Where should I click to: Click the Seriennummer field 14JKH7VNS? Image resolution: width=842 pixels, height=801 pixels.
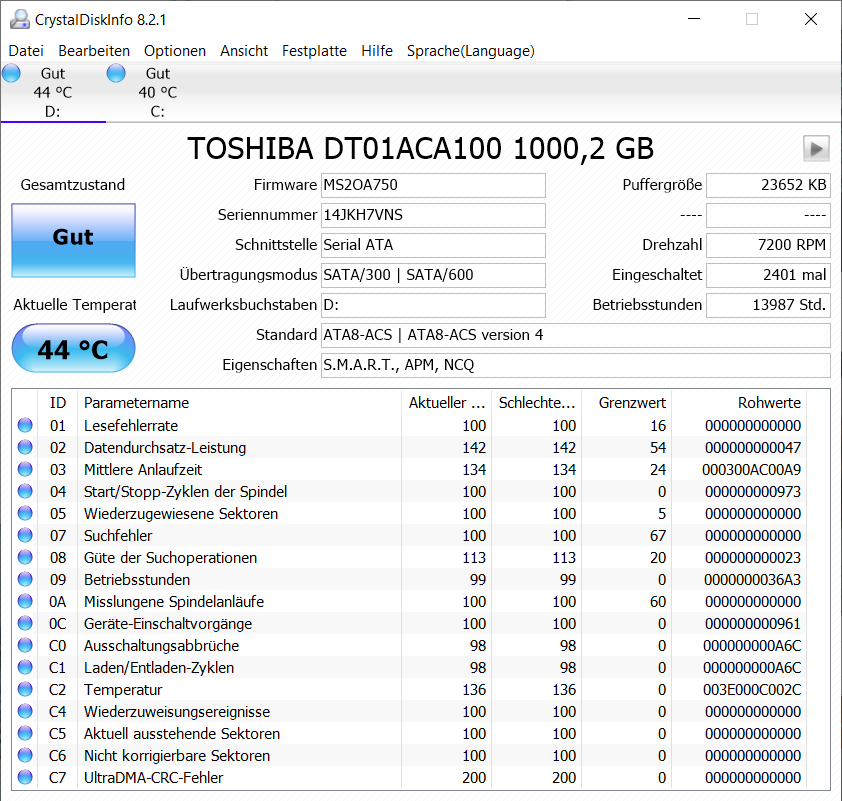(433, 215)
